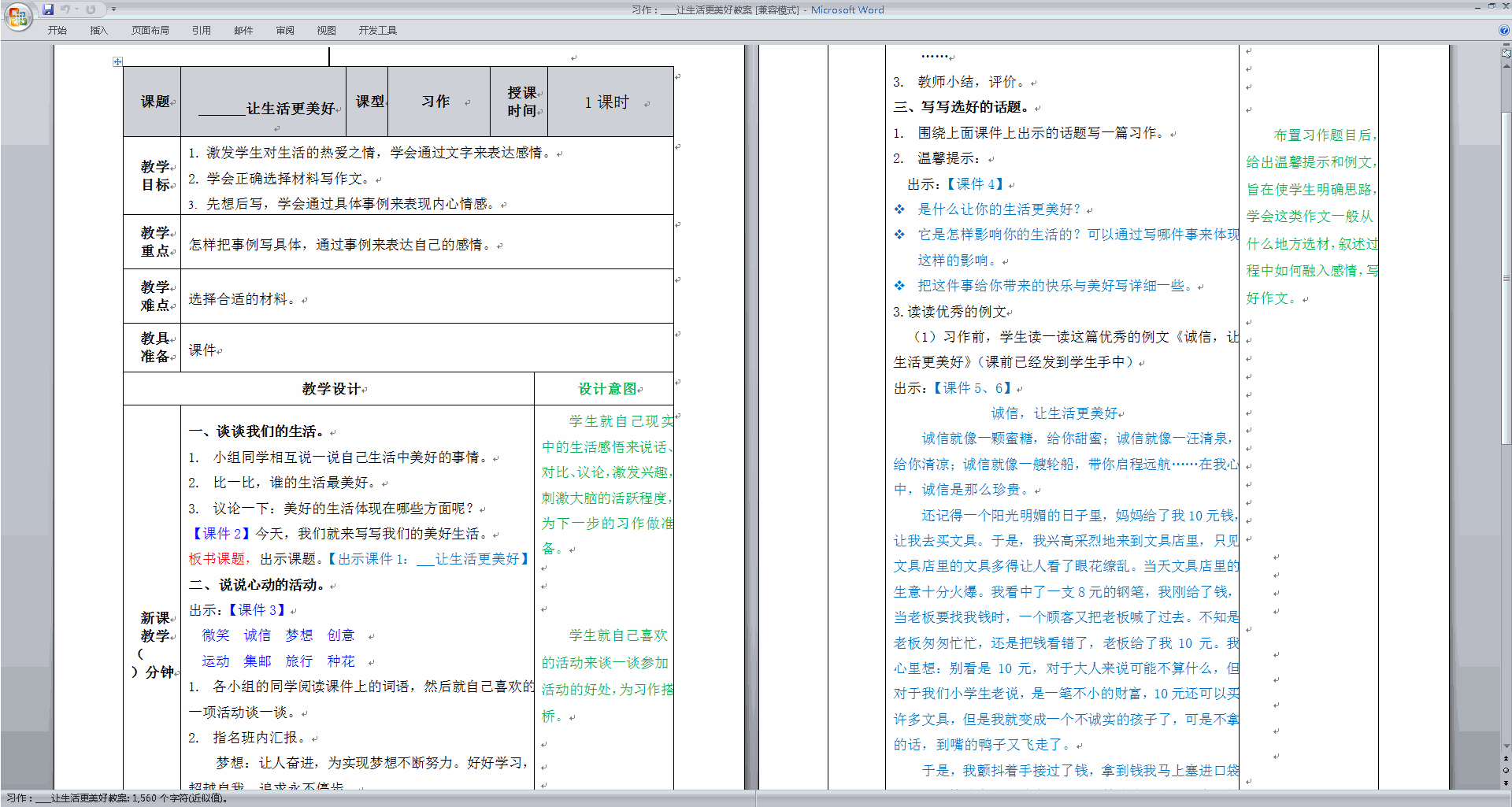Click heading 二、说说心动的活动

[x=257, y=585]
